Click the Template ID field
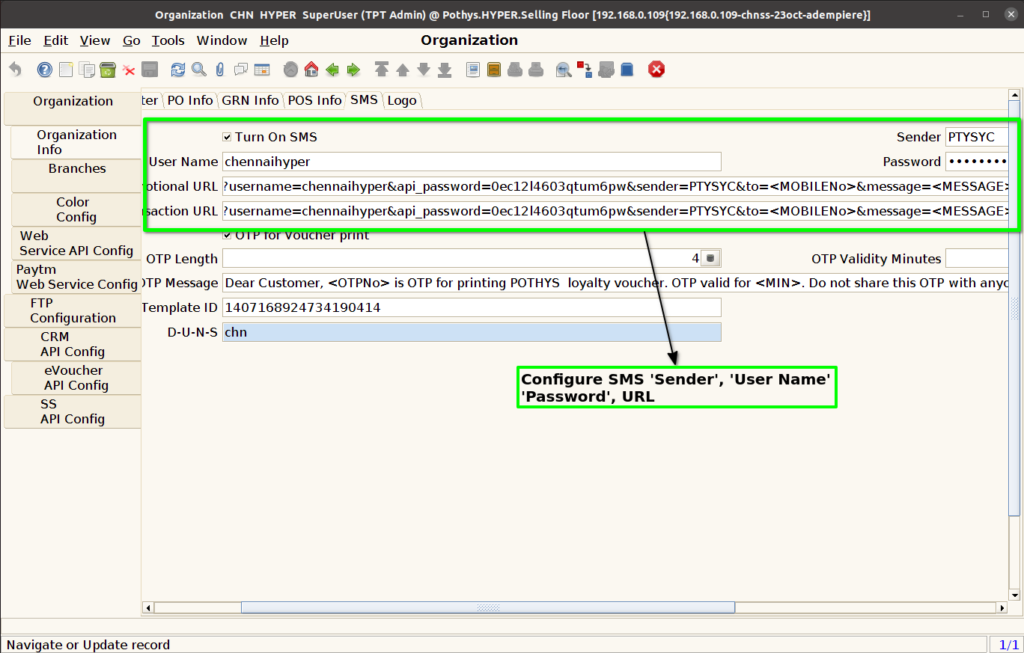The height and width of the screenshot is (653, 1024). [x=472, y=308]
